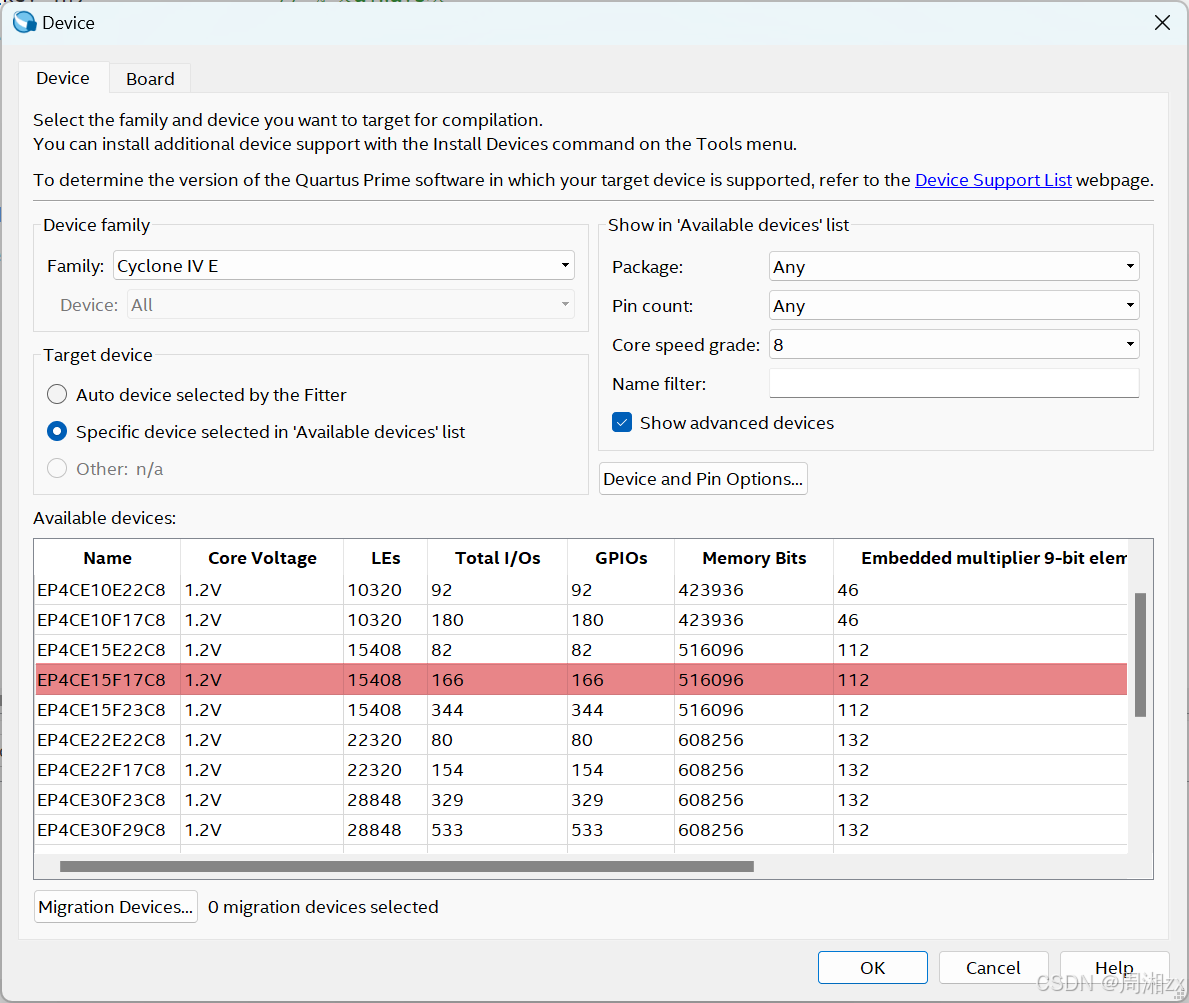Screen dimensions: 1189x1003
Task: Click the horizontal scrollbar of the devices list
Action: coord(406,866)
